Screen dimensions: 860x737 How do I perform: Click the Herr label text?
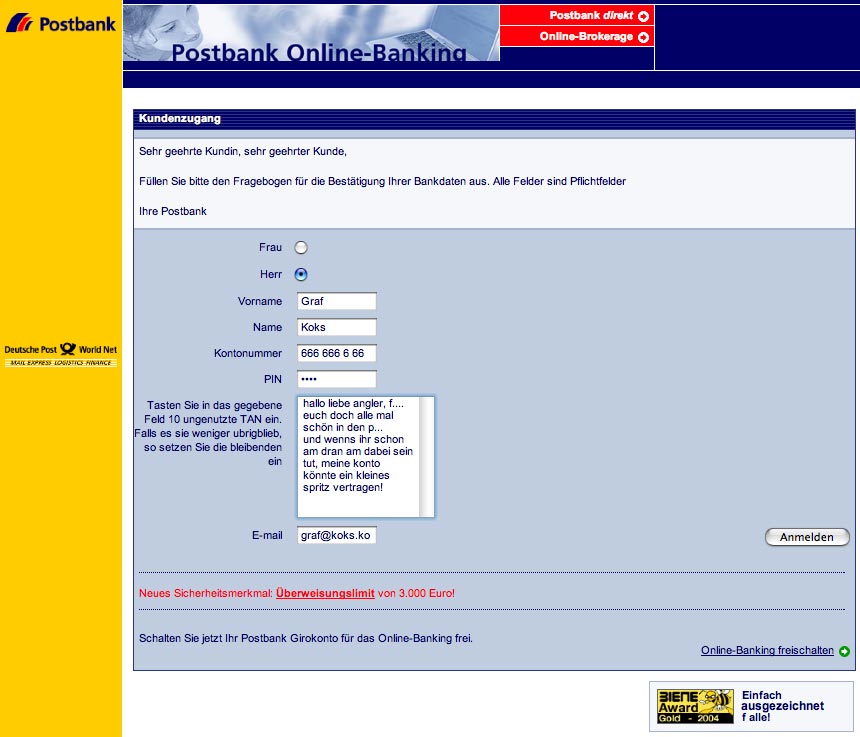click(x=271, y=274)
